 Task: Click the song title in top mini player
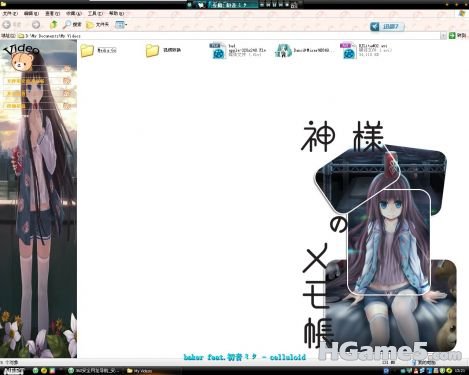coord(233,5)
